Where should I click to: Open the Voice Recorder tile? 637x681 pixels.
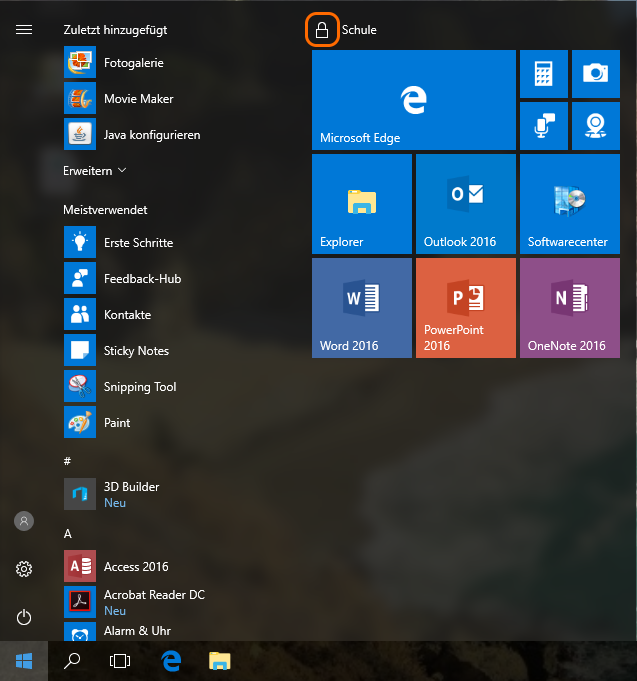tap(544, 126)
